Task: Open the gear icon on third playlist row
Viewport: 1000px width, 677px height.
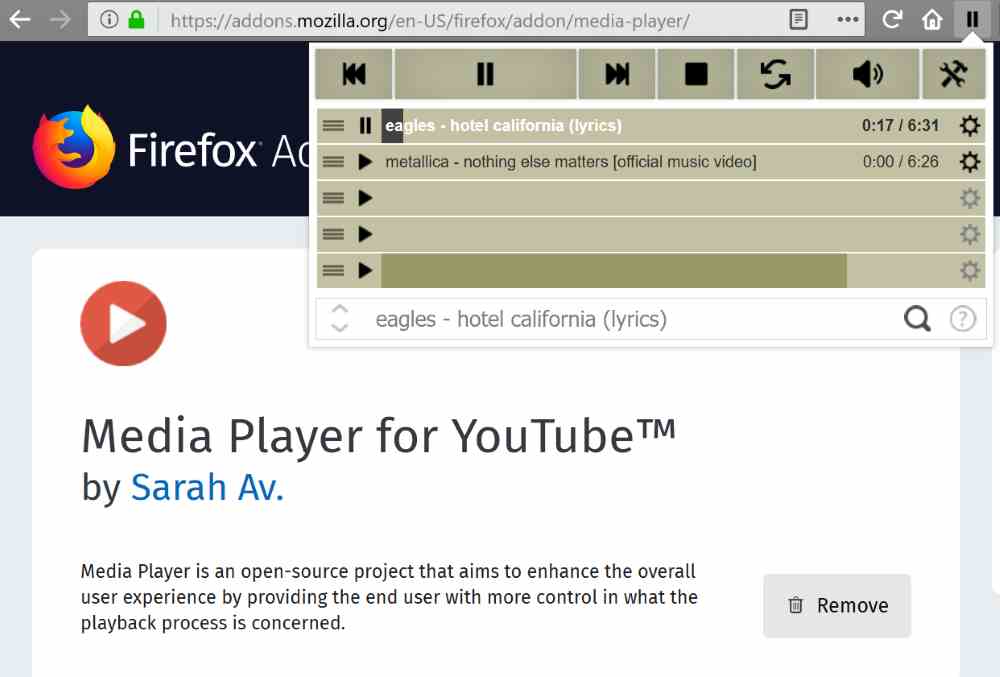Action: click(969, 198)
